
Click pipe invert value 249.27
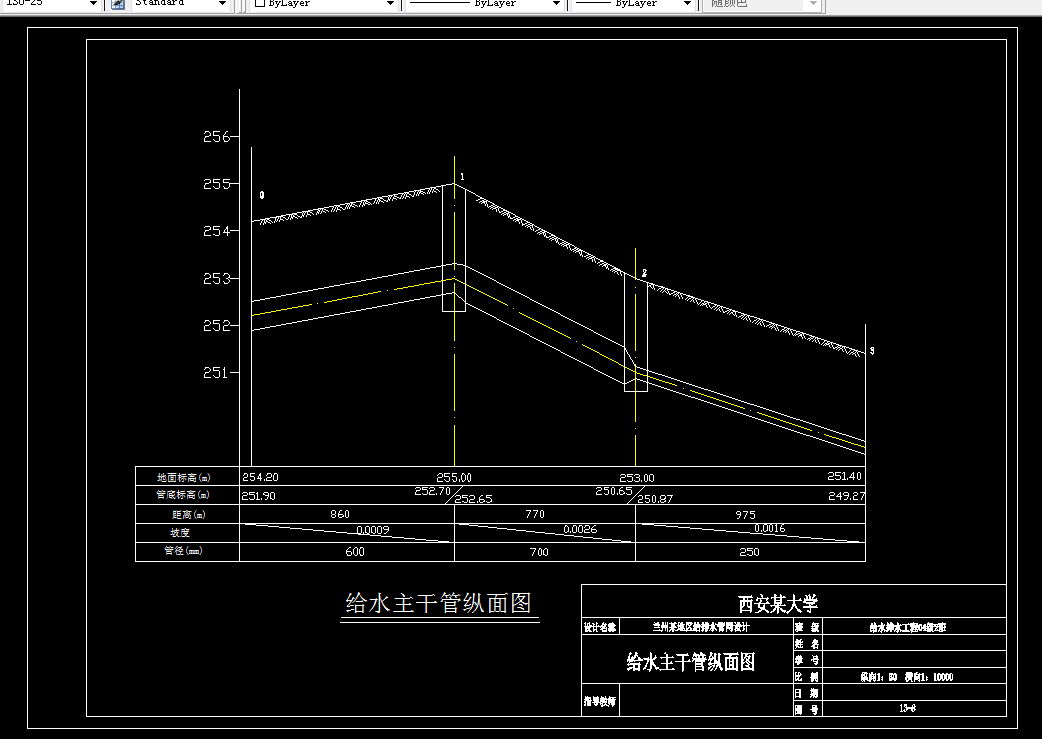(845, 496)
